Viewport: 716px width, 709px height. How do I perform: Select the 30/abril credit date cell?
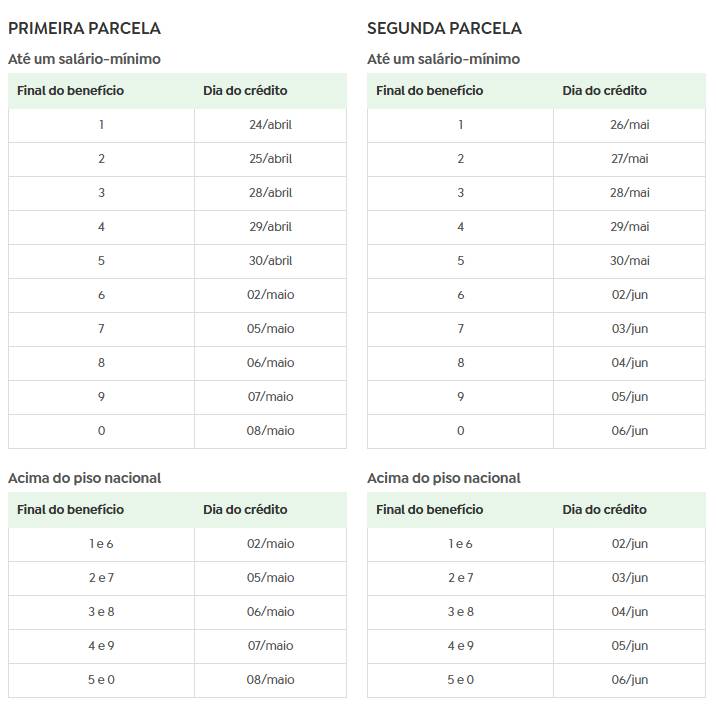[x=270, y=261]
